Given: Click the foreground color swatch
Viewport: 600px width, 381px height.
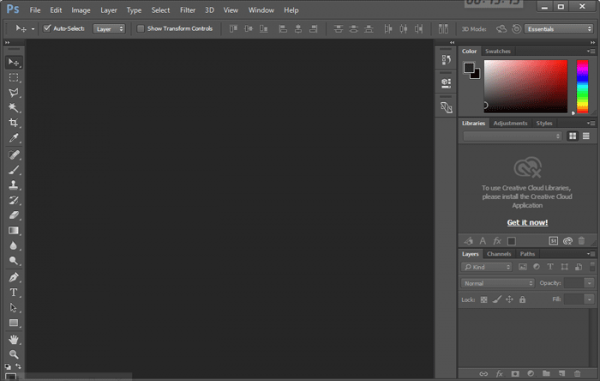Looking at the screenshot, I should (469, 68).
